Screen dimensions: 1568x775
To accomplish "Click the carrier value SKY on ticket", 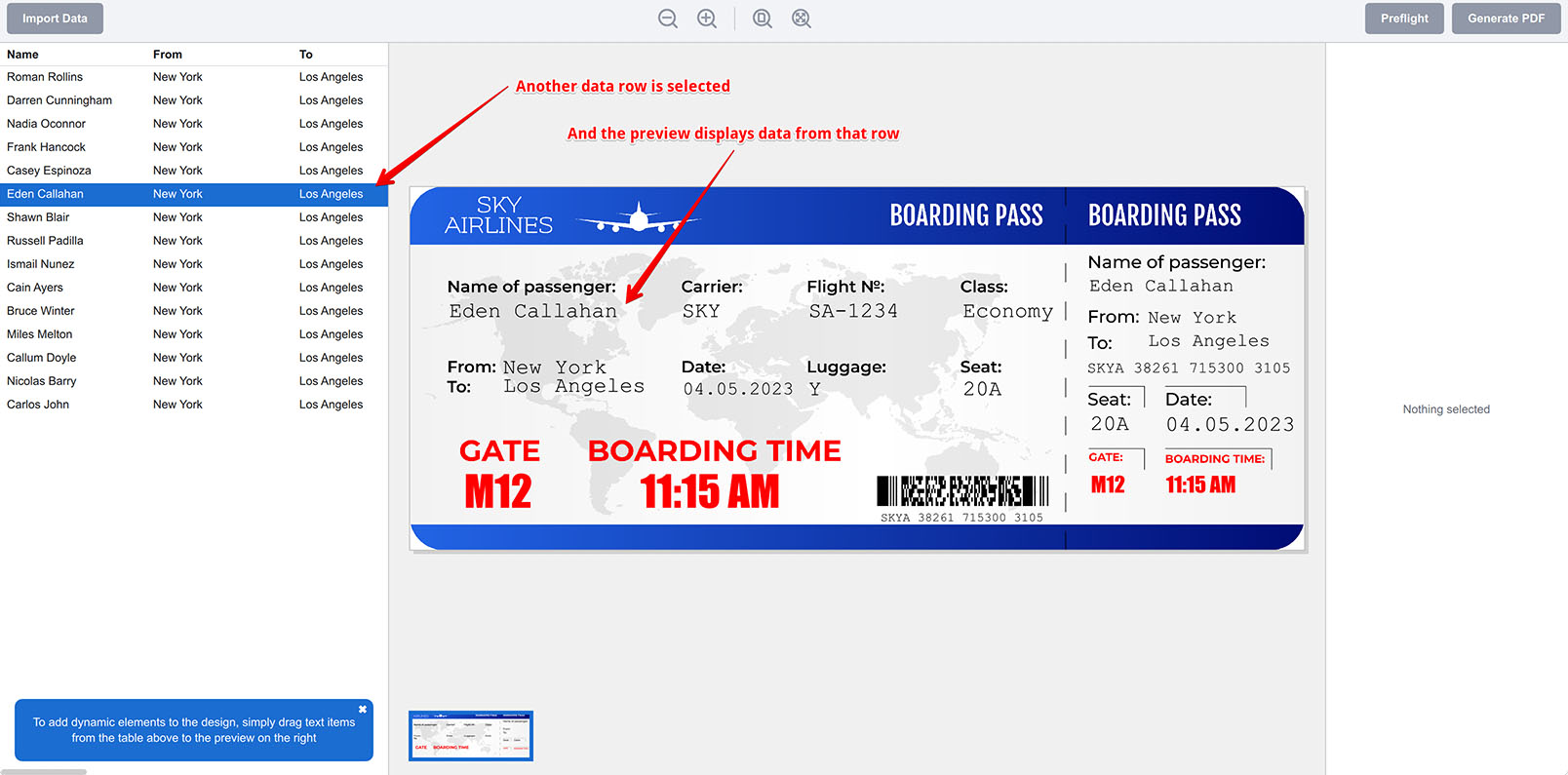I will [x=701, y=311].
